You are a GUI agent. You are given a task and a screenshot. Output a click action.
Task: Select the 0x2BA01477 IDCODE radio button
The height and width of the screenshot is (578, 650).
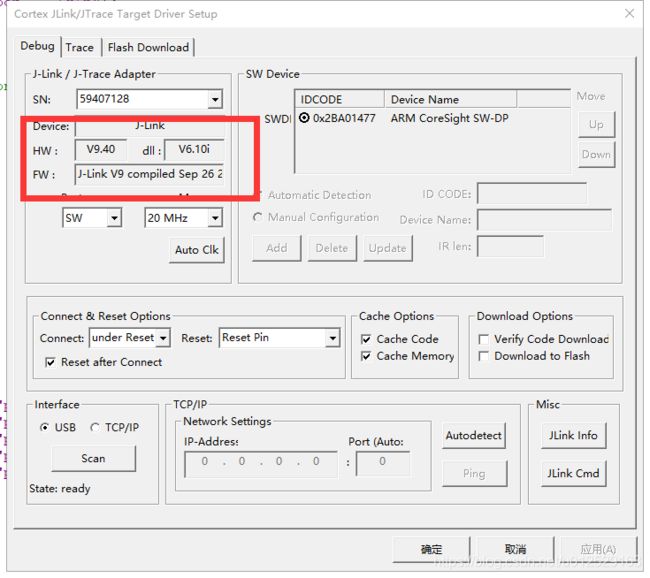[x=304, y=118]
